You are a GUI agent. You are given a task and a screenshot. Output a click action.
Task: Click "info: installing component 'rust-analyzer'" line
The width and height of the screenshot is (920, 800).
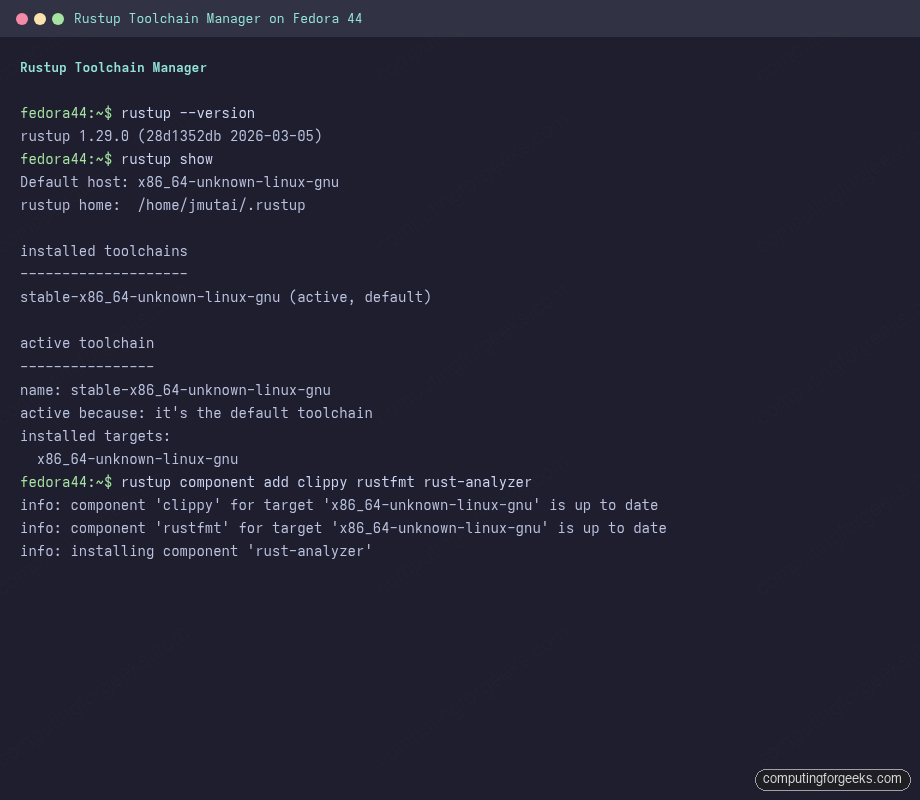point(196,551)
